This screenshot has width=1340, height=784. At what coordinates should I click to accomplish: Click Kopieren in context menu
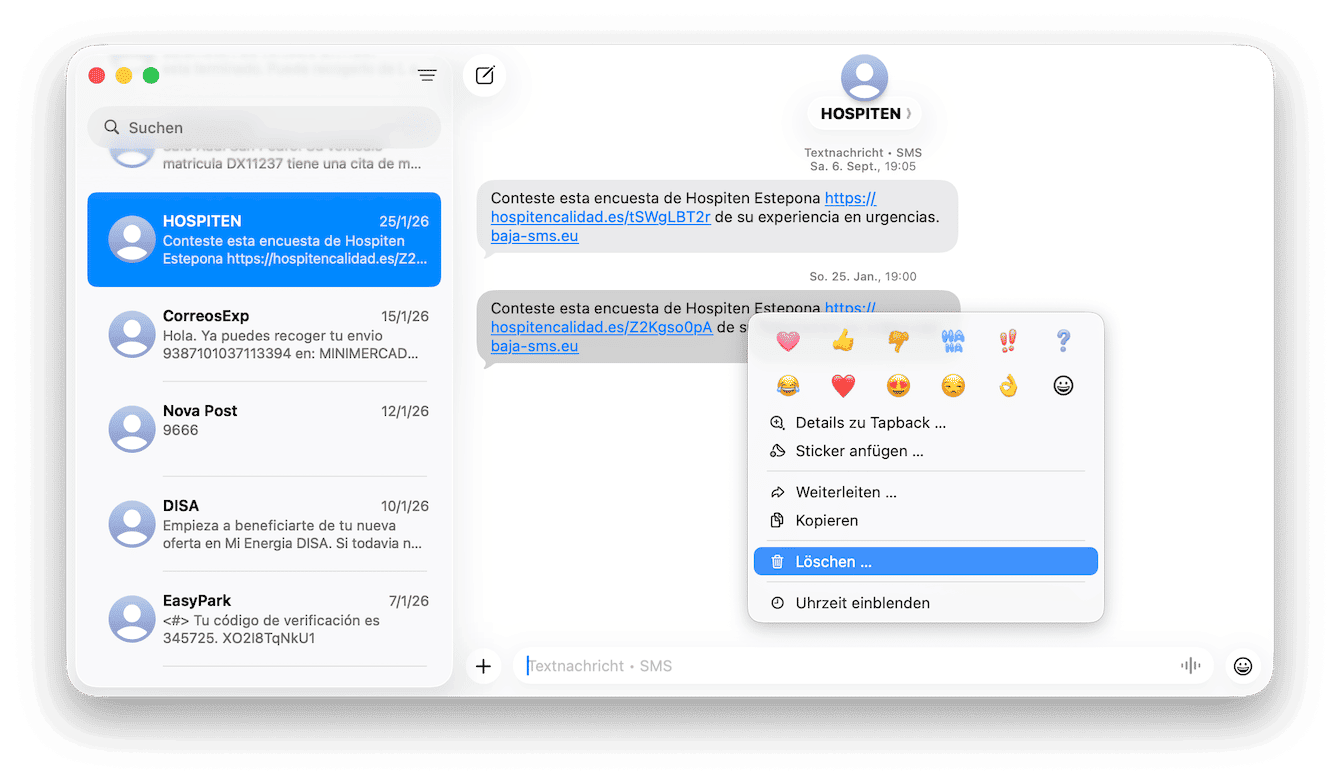(x=926, y=520)
